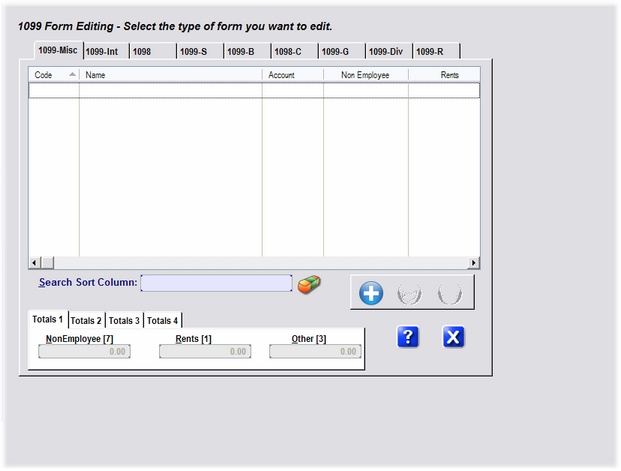Select the 1099-S tab

tap(200, 51)
